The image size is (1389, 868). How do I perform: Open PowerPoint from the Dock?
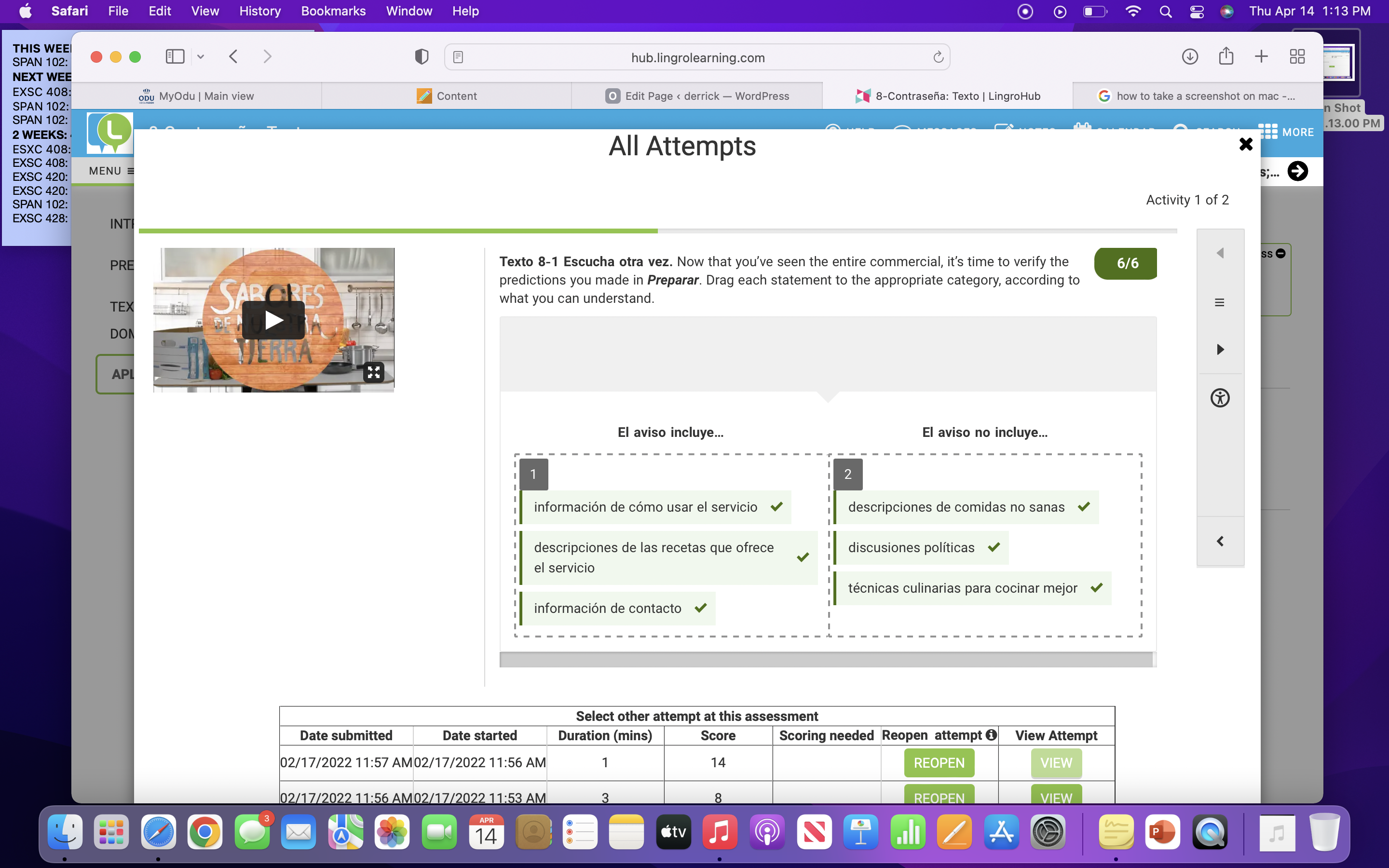tap(1162, 832)
